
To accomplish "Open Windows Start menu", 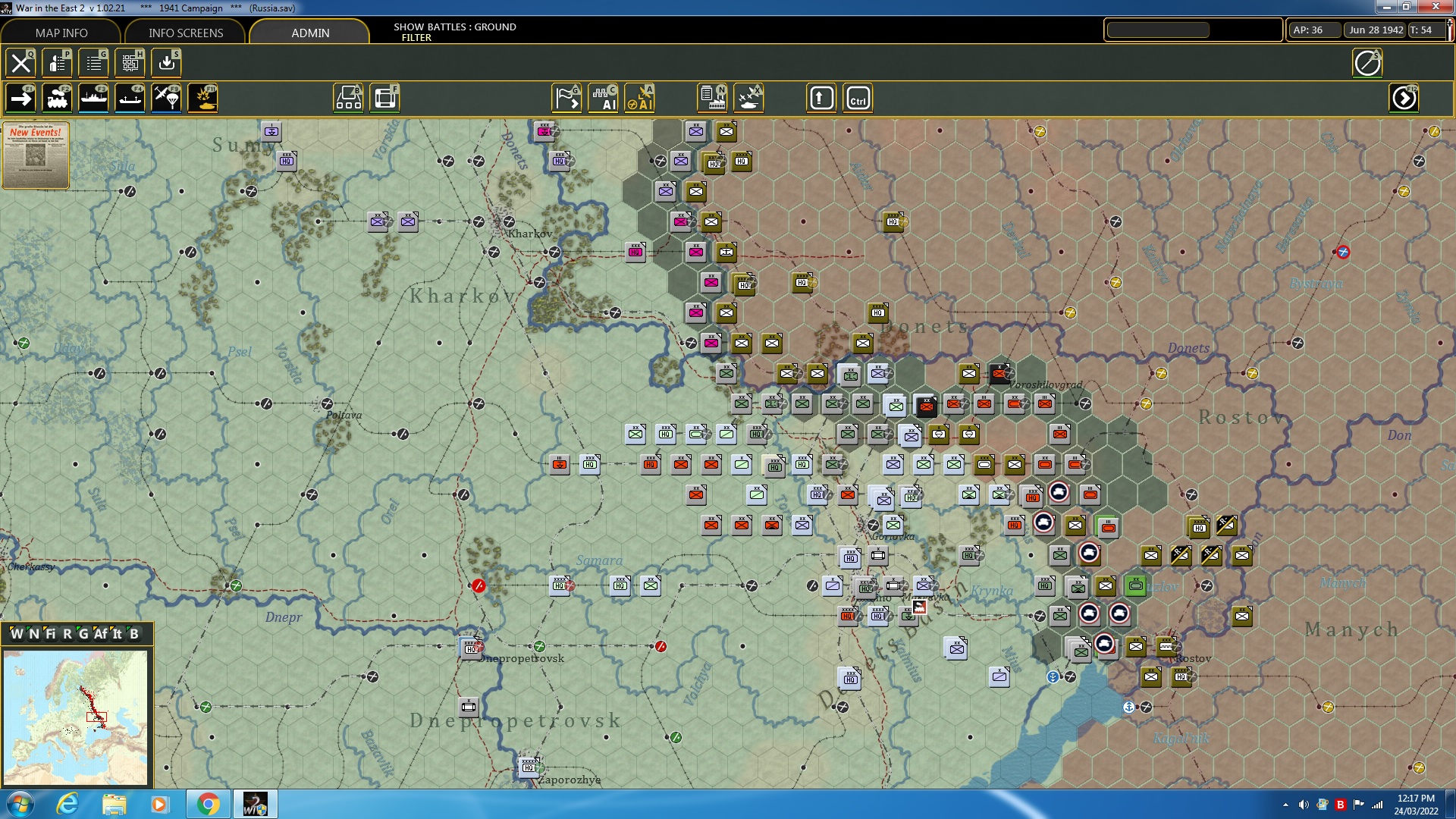I will [20, 804].
